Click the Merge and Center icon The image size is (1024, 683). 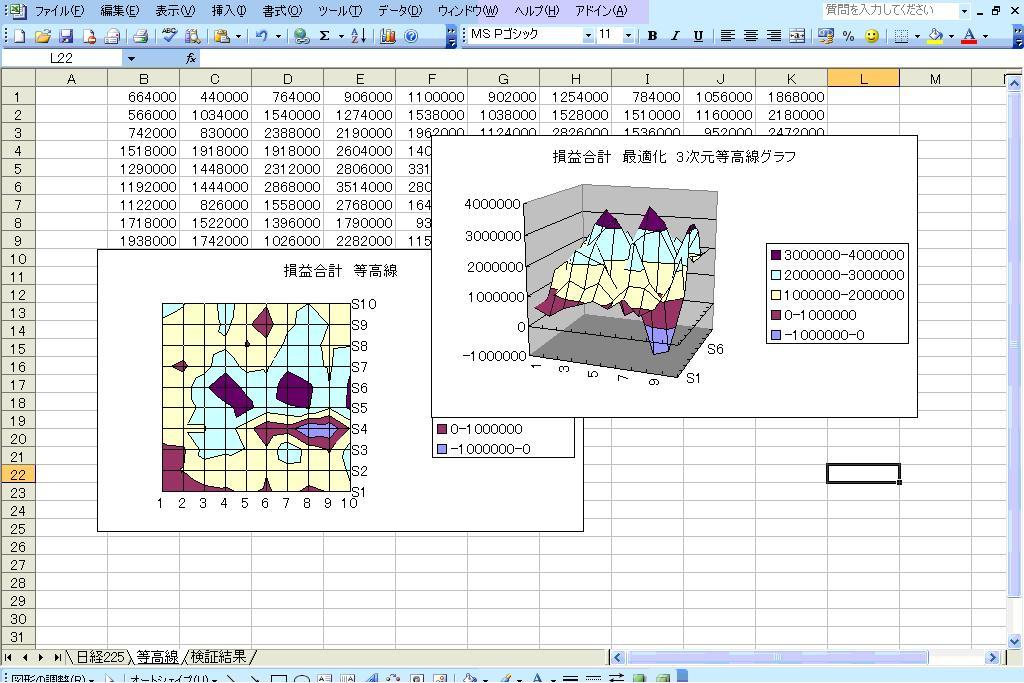click(x=797, y=36)
